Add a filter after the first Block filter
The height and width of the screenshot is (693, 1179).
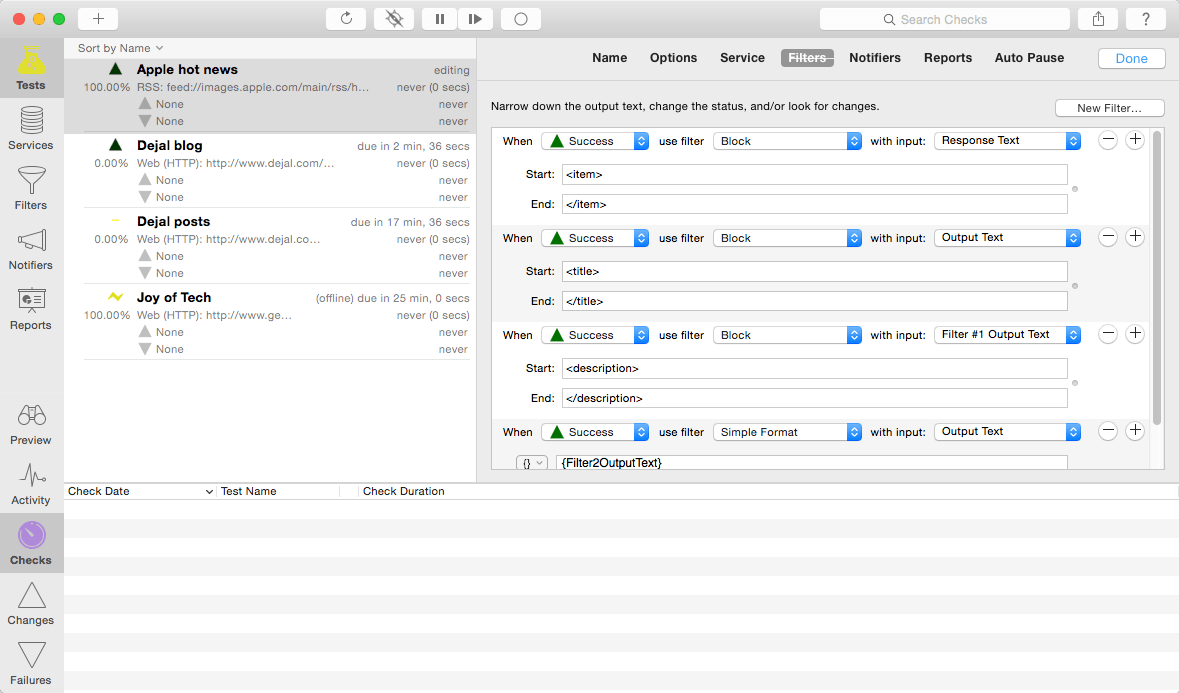(1135, 140)
